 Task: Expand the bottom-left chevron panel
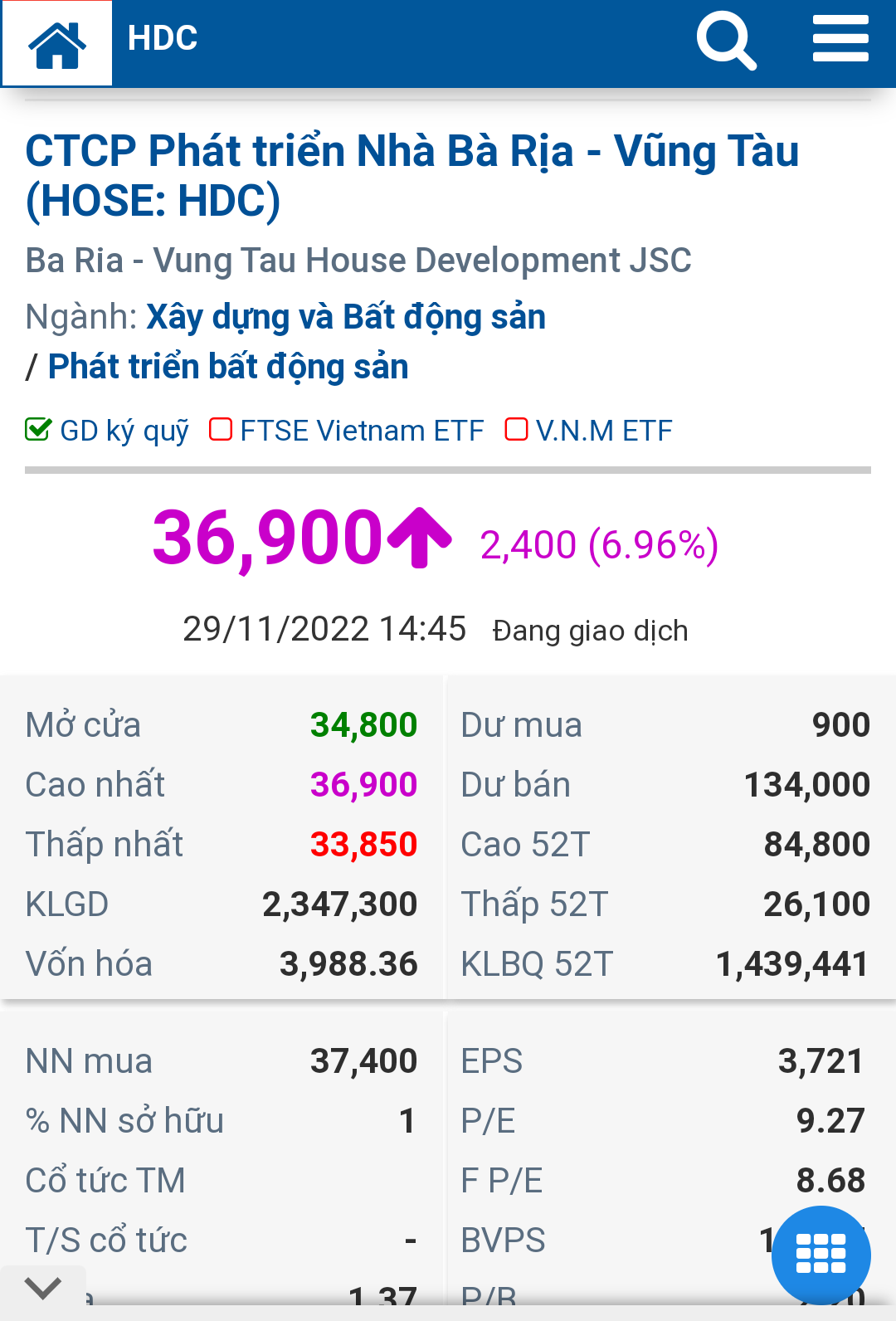43,1289
